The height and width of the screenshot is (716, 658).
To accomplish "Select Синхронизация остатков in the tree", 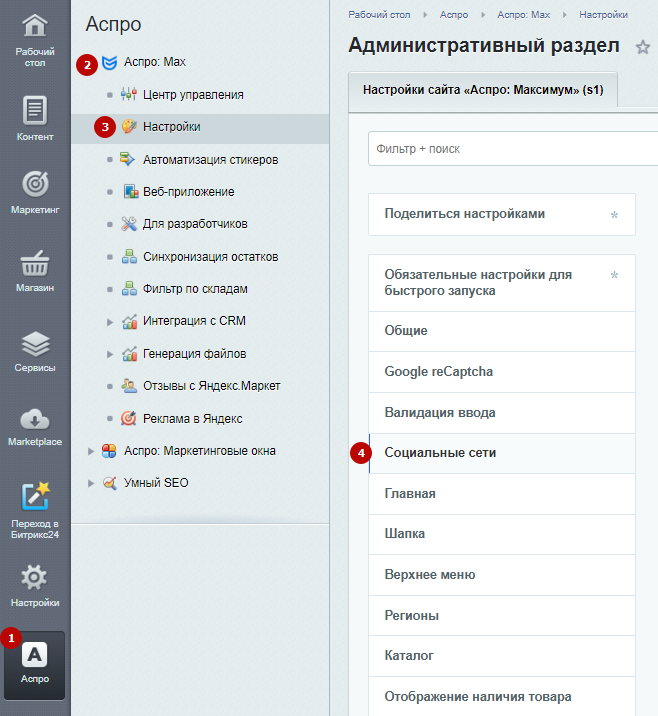I will [x=211, y=257].
